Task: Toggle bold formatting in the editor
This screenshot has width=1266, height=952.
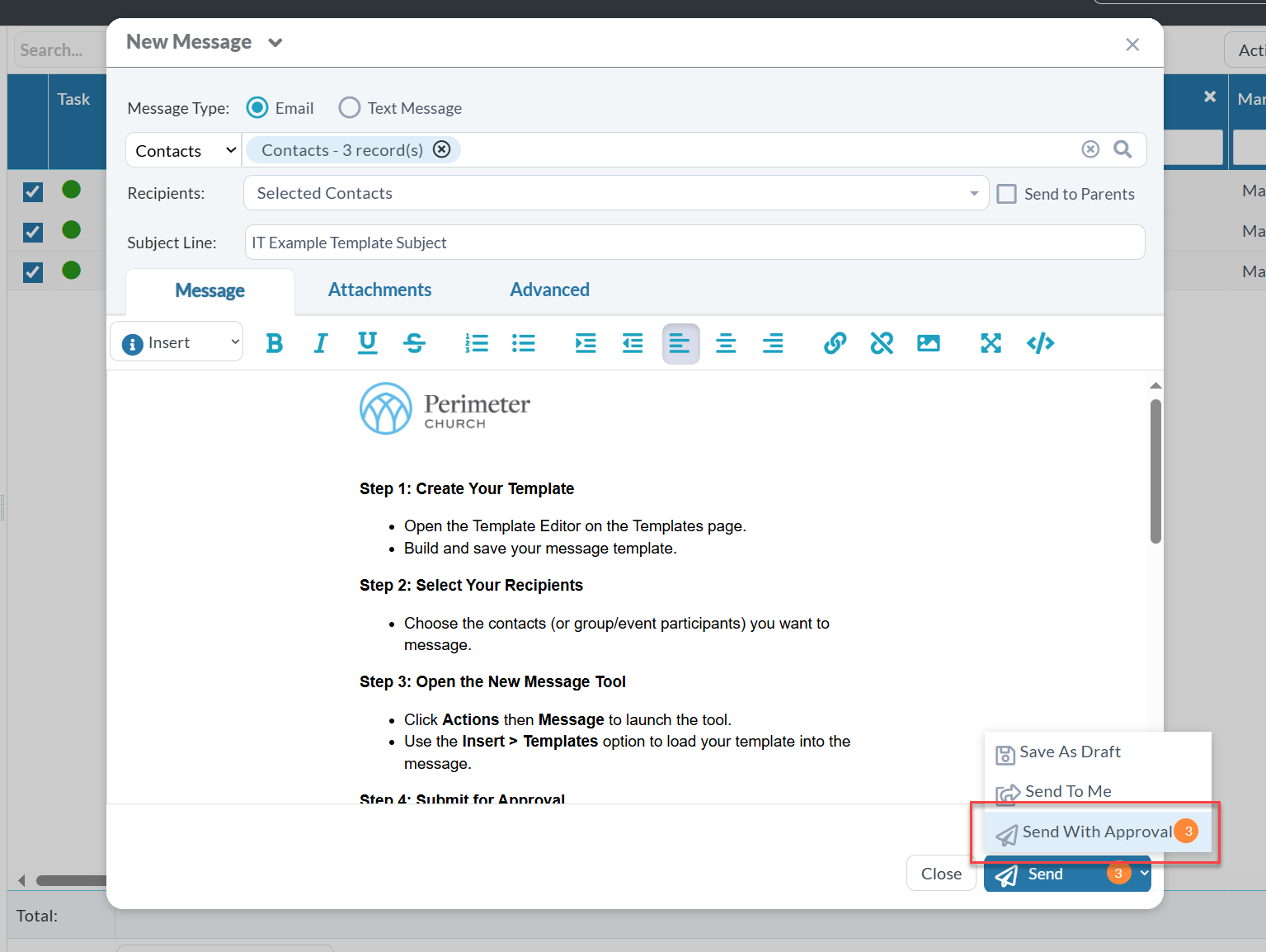Action: (275, 343)
